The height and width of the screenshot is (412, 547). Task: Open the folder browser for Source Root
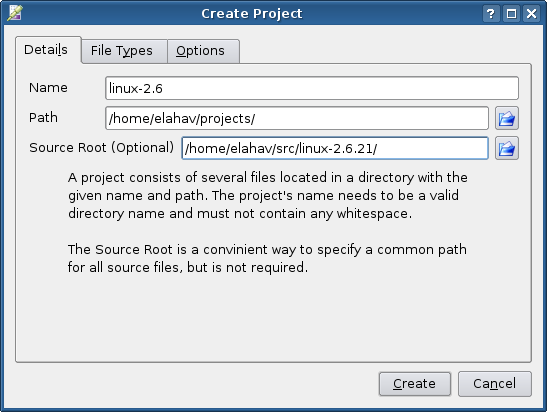[507, 148]
